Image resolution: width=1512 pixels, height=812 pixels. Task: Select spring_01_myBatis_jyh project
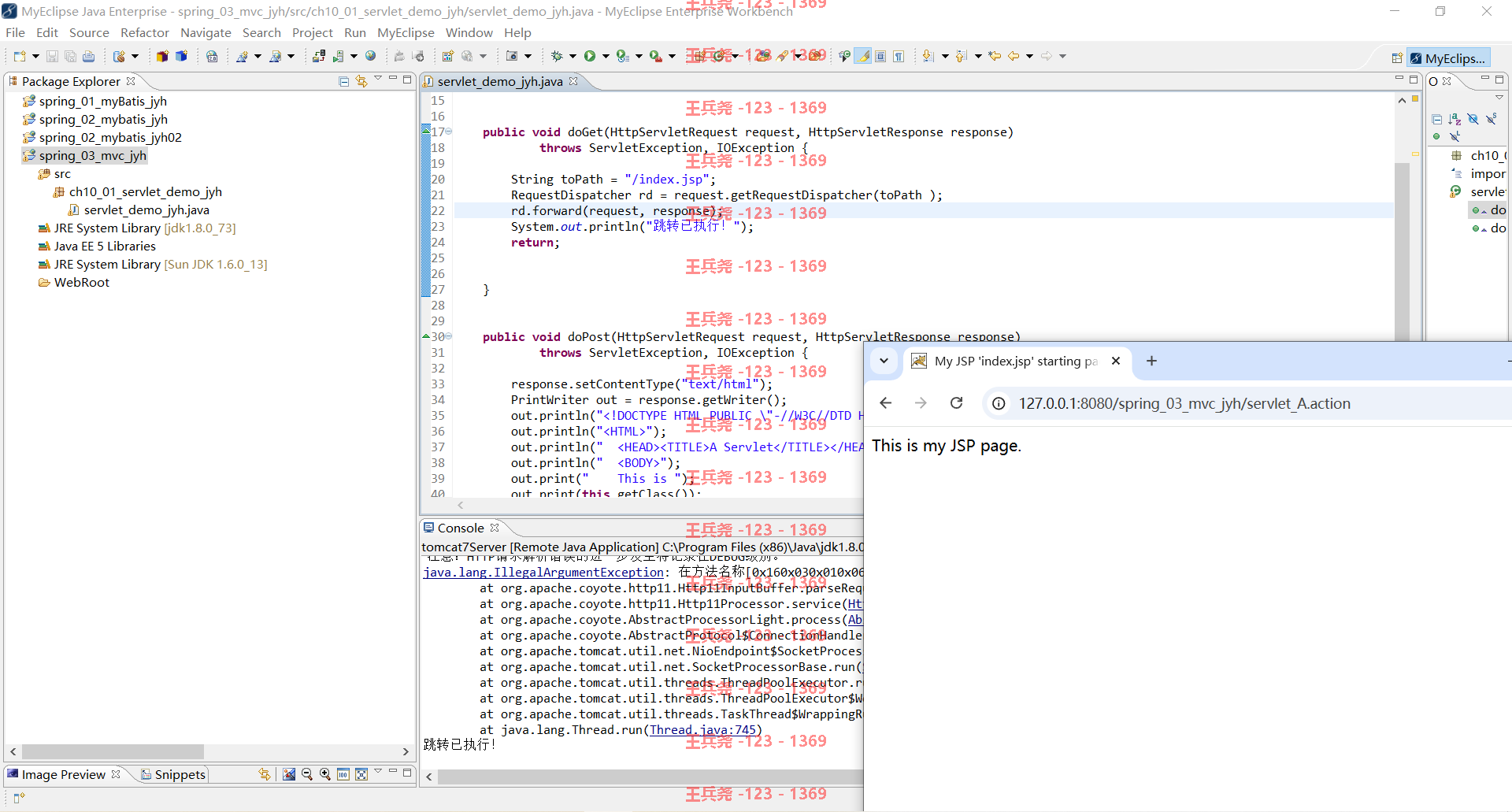point(103,101)
